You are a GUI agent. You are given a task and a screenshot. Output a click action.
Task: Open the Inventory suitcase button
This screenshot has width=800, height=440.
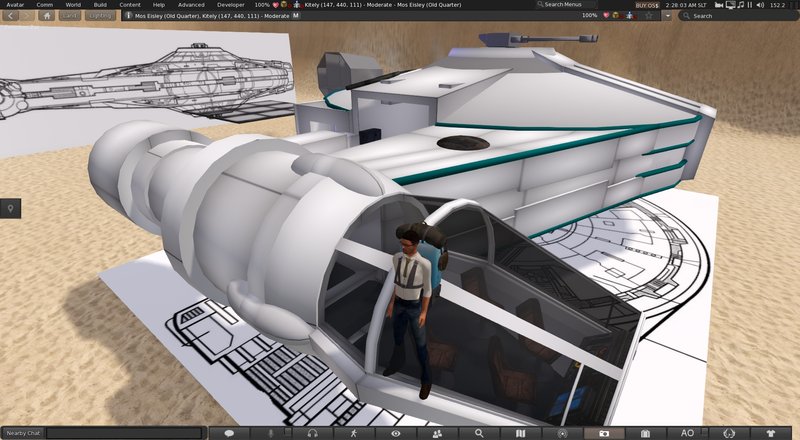[x=645, y=433]
